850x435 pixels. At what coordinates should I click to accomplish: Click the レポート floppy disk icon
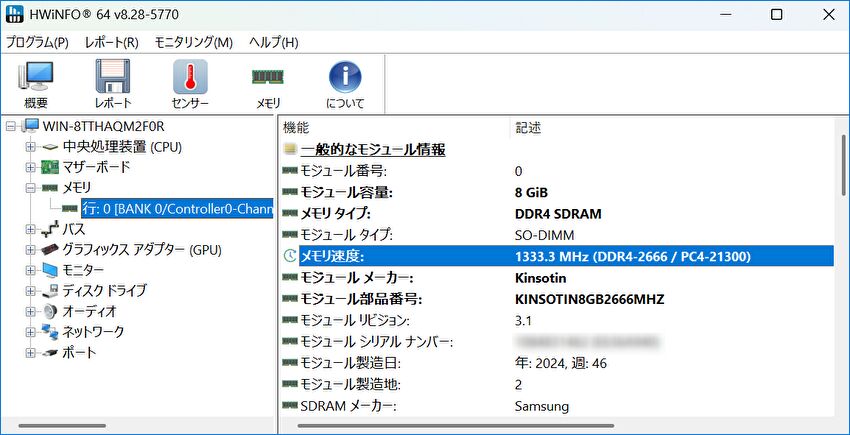pyautogui.click(x=113, y=76)
